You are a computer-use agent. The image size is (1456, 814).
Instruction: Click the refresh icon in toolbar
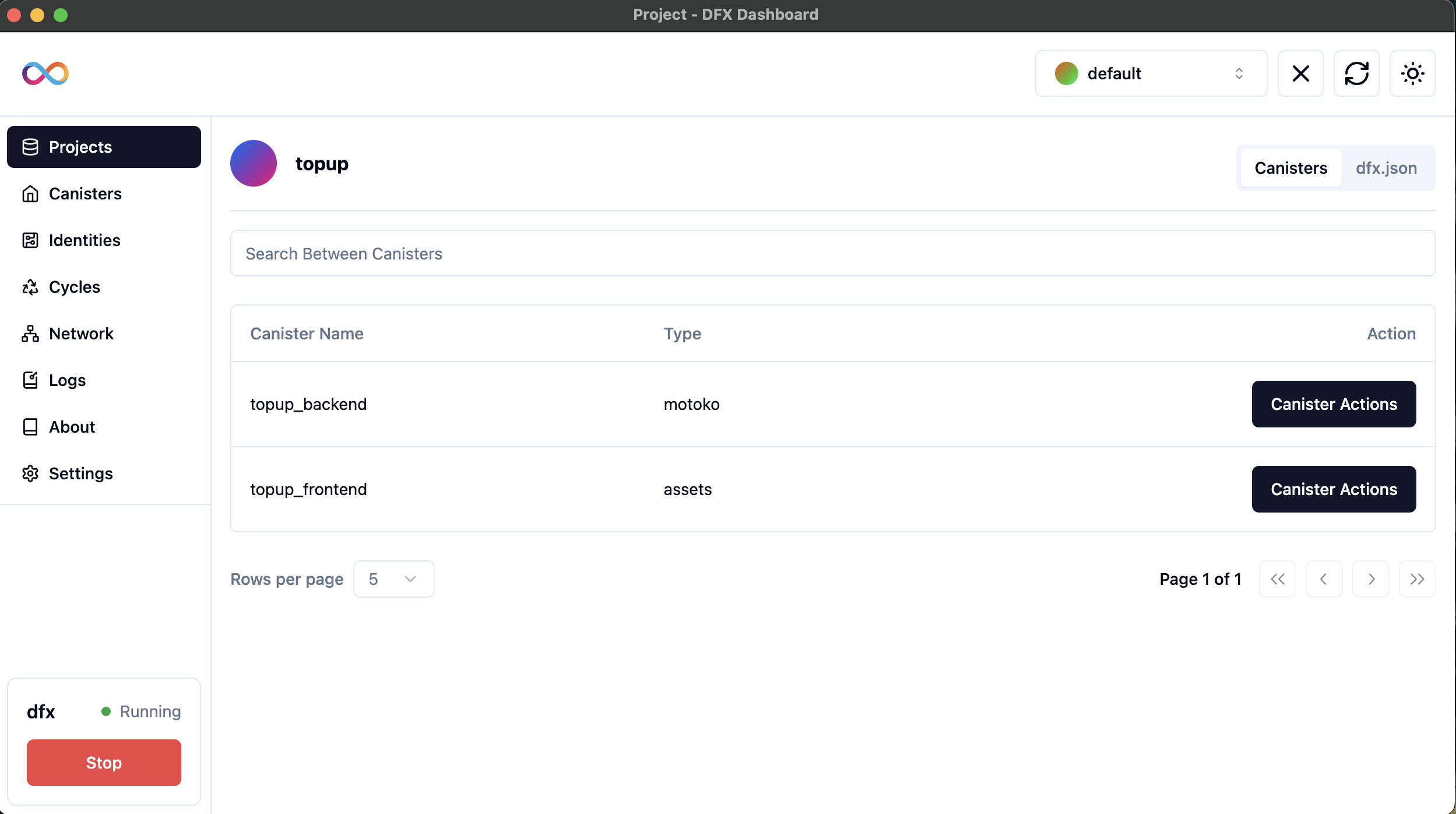pos(1357,73)
